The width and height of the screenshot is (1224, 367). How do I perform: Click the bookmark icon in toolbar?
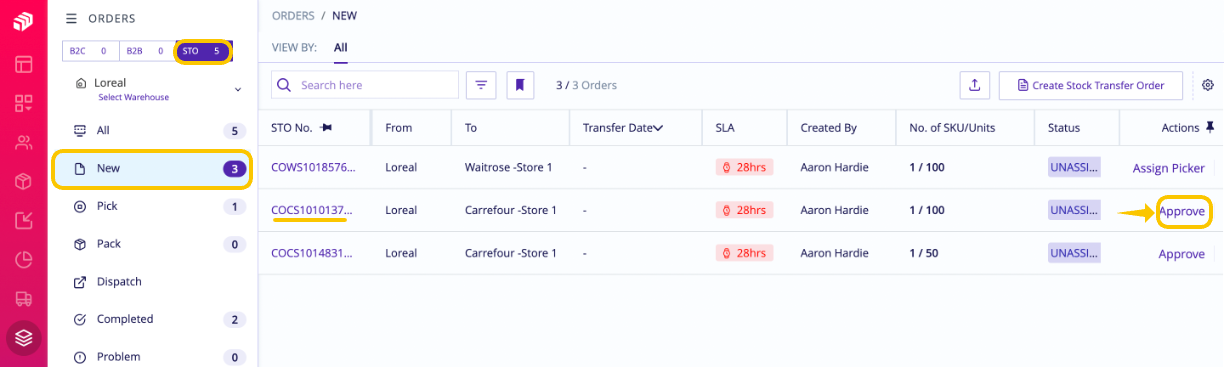pyautogui.click(x=520, y=85)
